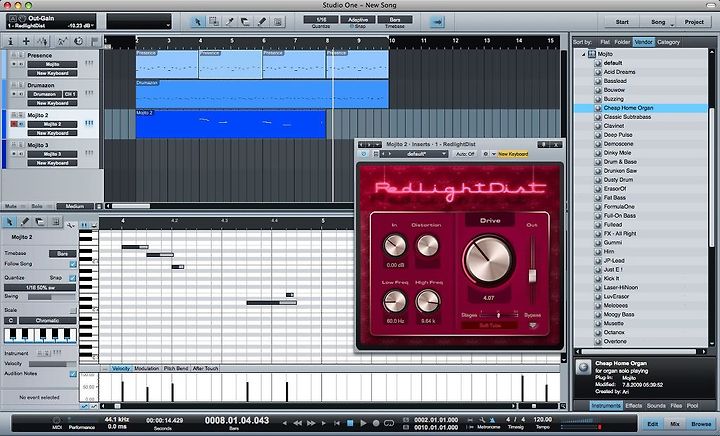Viewport: 720px width, 436px height.
Task: Toggle the Metronome icon
Action: [x=492, y=419]
